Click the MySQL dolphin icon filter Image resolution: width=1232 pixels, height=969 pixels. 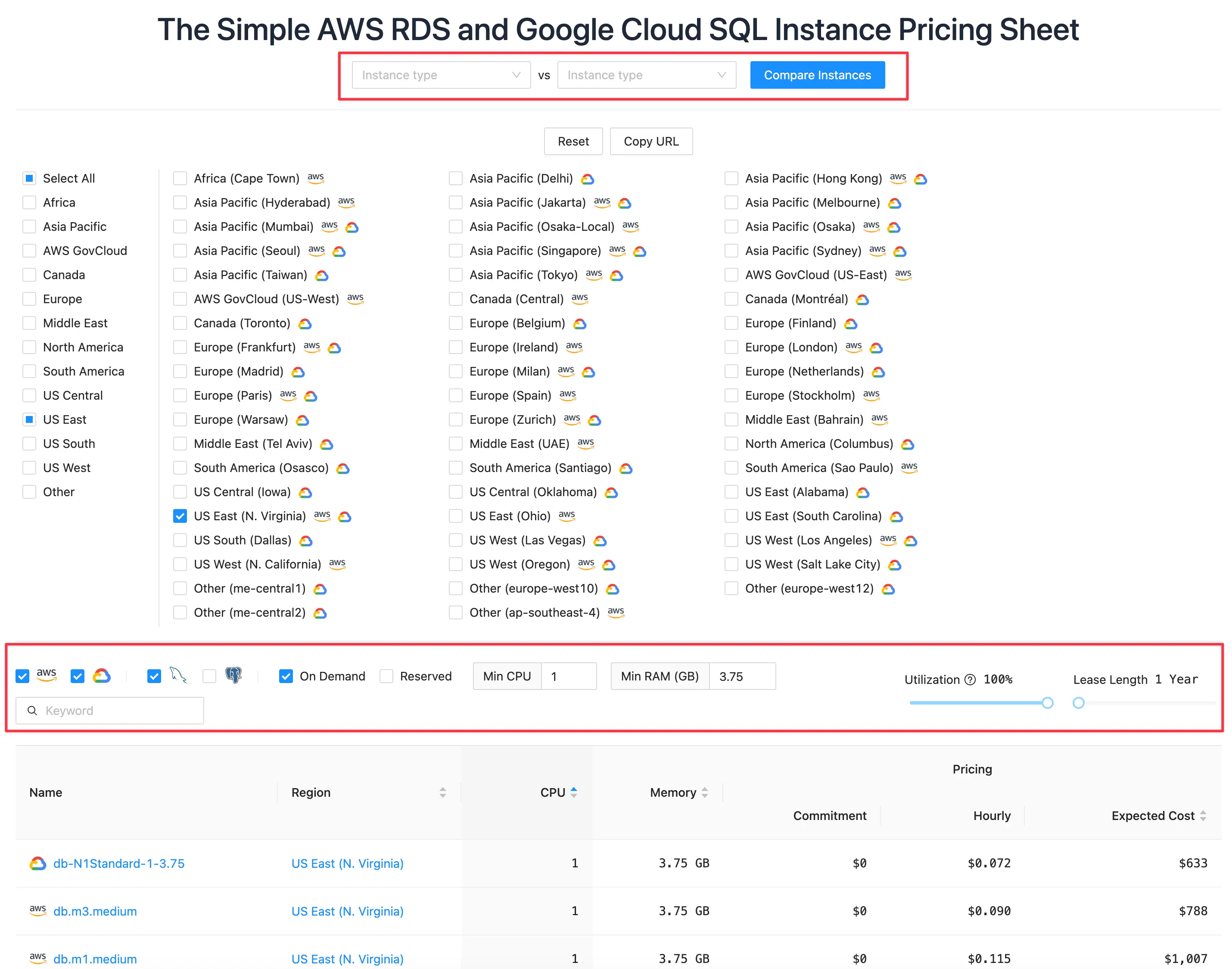pyautogui.click(x=177, y=675)
